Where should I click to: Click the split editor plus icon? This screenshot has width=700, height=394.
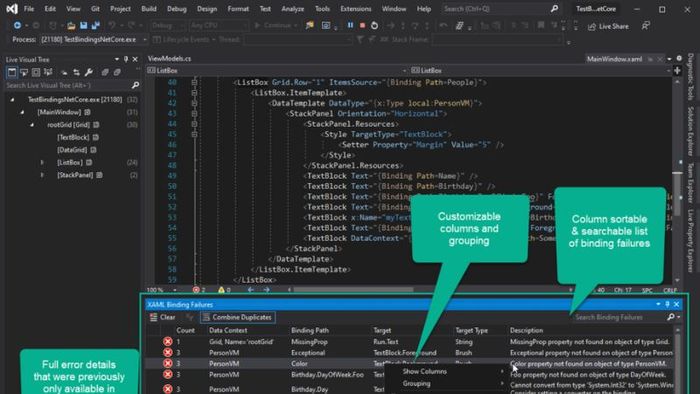click(x=677, y=71)
